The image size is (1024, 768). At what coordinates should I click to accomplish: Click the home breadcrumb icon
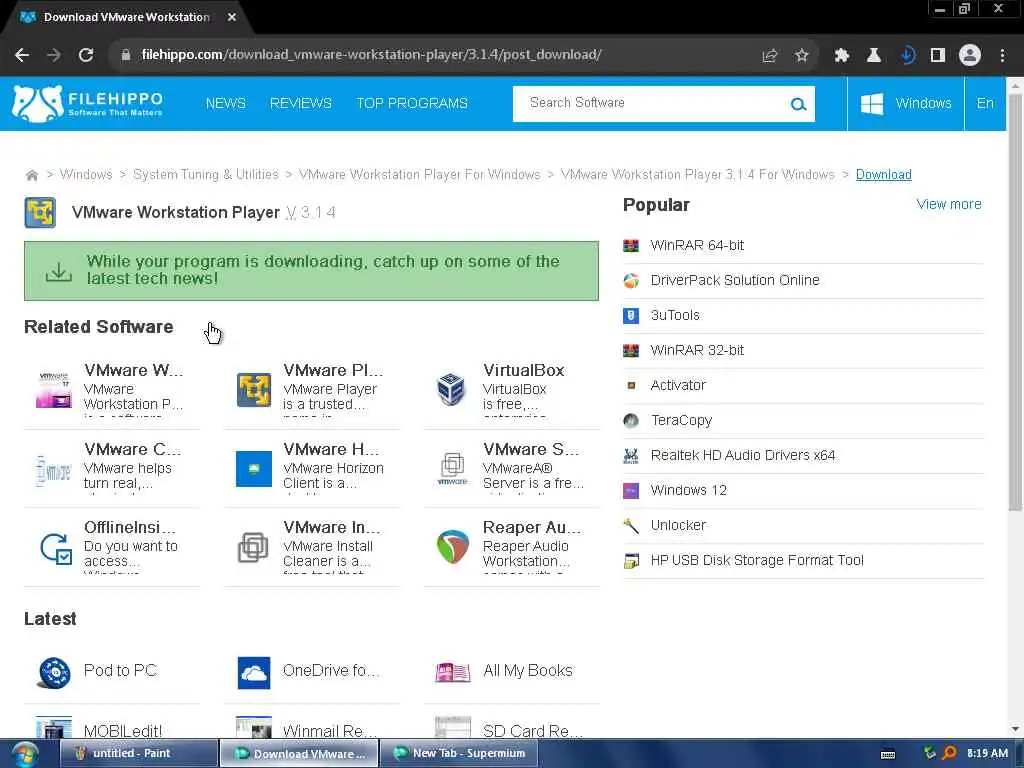[32, 175]
